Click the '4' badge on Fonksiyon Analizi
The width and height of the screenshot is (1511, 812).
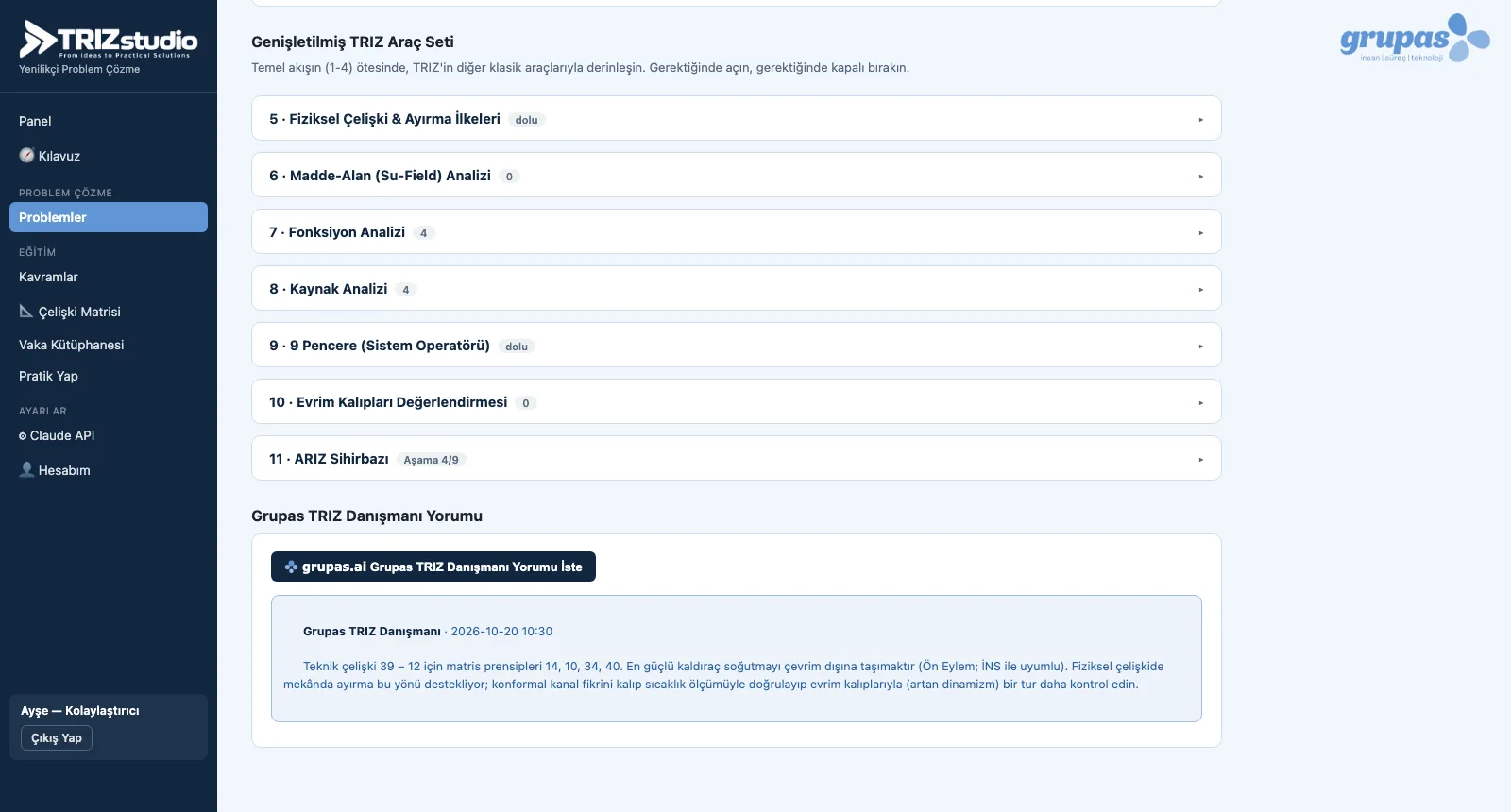[424, 233]
